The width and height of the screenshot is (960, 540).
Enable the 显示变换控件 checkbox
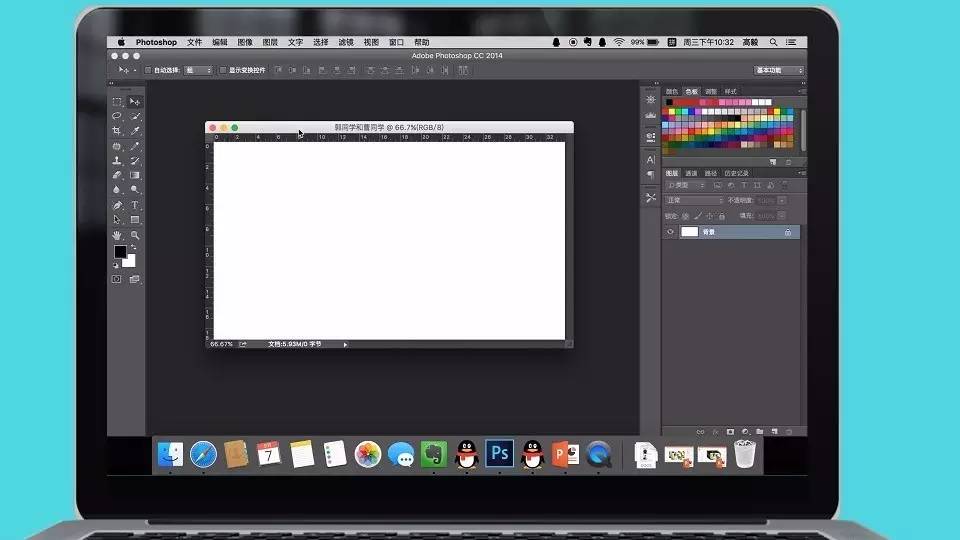tap(223, 70)
